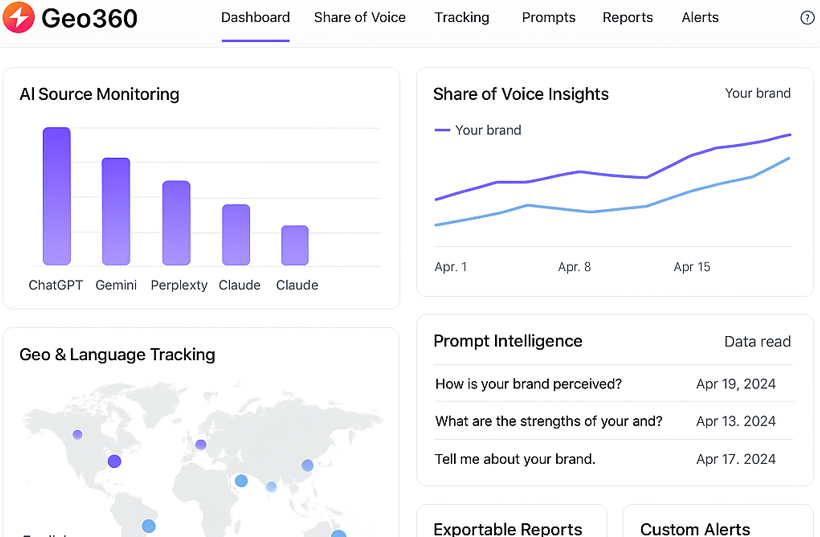Click the ChatGPT bar in chart
820x537 pixels.
[56, 196]
